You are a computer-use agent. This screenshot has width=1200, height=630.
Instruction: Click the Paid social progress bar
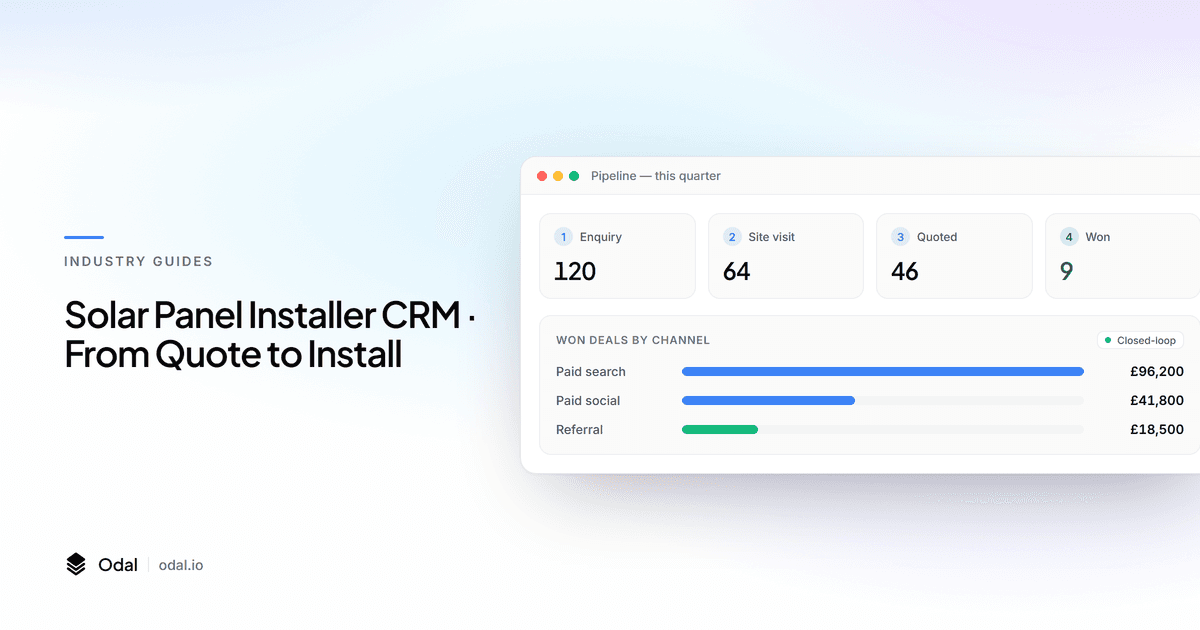[x=768, y=401]
